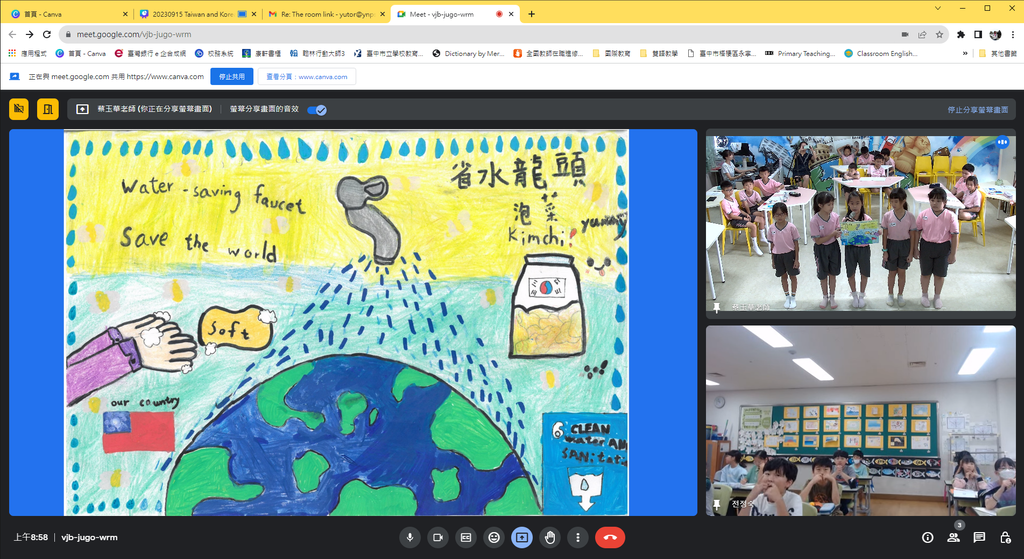Open the Chrome side panel icon

point(978,35)
